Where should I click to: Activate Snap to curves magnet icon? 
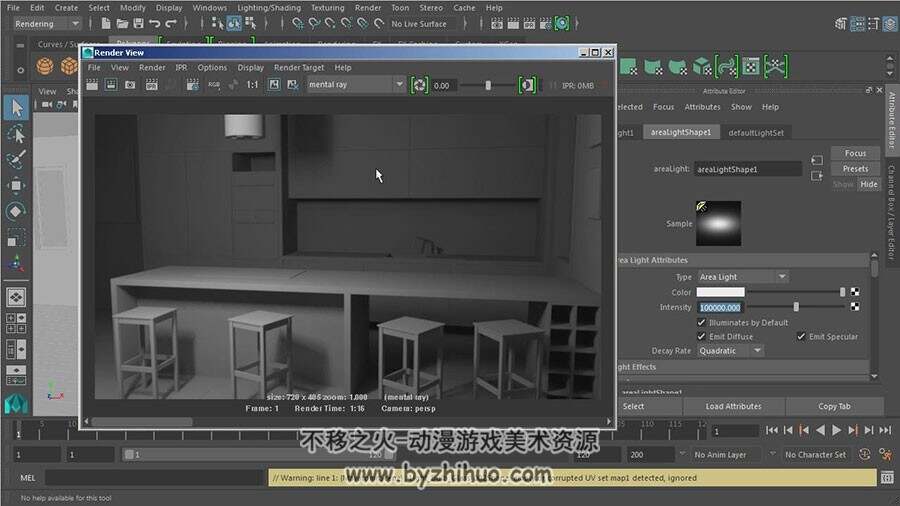314,24
